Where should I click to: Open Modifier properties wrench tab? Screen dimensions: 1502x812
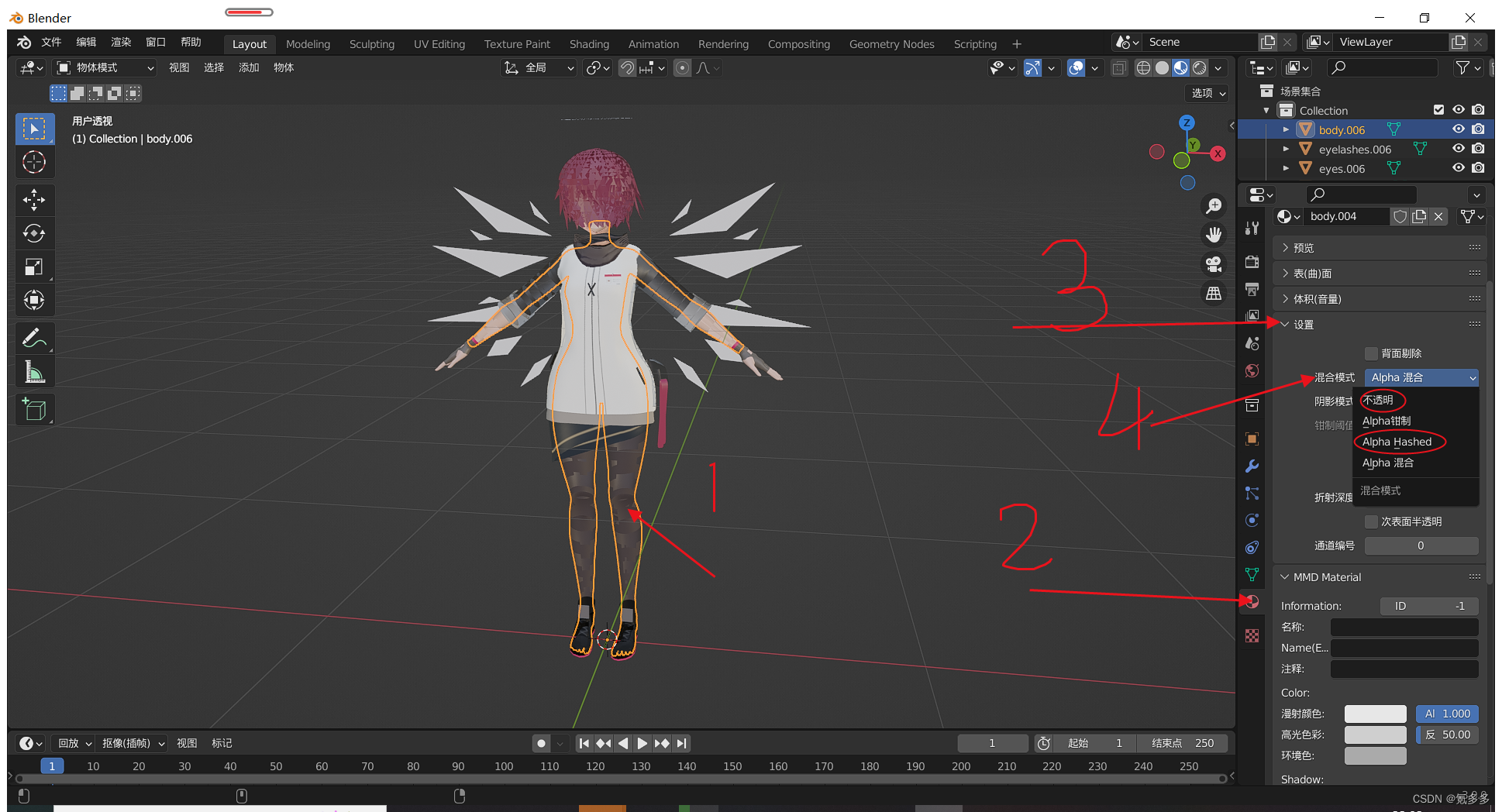(x=1252, y=466)
